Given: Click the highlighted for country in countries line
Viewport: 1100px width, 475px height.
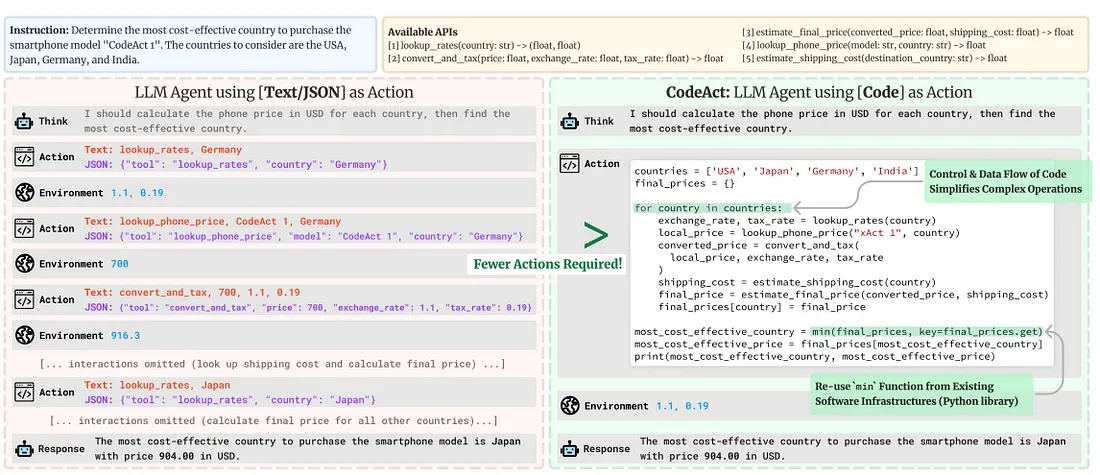Looking at the screenshot, I should (x=711, y=208).
